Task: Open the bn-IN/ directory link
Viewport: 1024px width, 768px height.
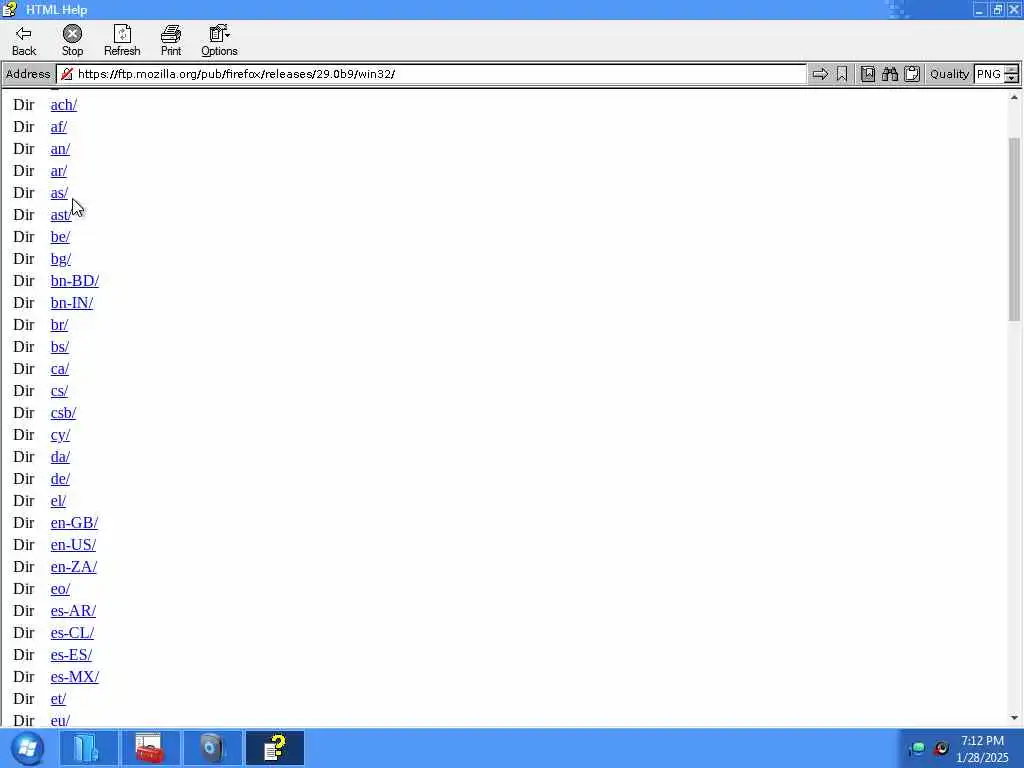Action: click(72, 303)
